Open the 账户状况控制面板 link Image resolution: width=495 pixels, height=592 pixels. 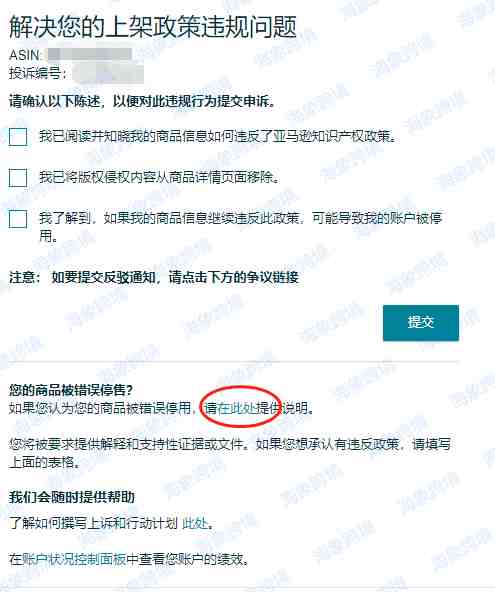[74, 559]
